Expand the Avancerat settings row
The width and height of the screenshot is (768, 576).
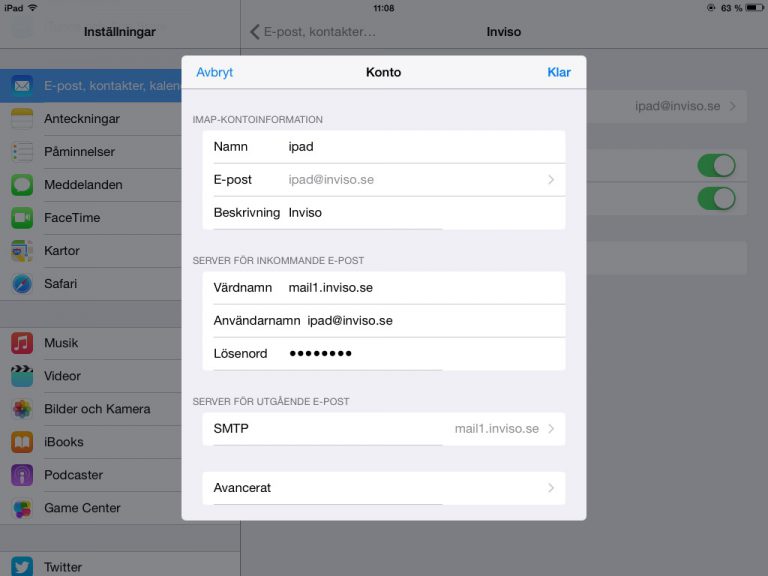click(x=383, y=488)
